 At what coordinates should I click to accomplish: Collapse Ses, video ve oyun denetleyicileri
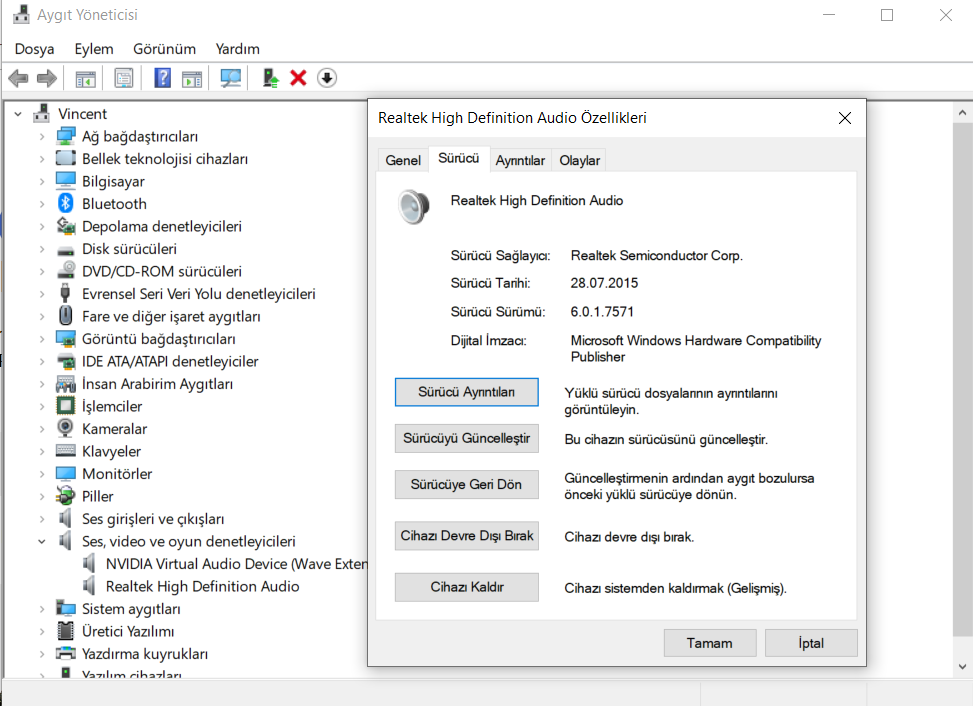[x=42, y=542]
